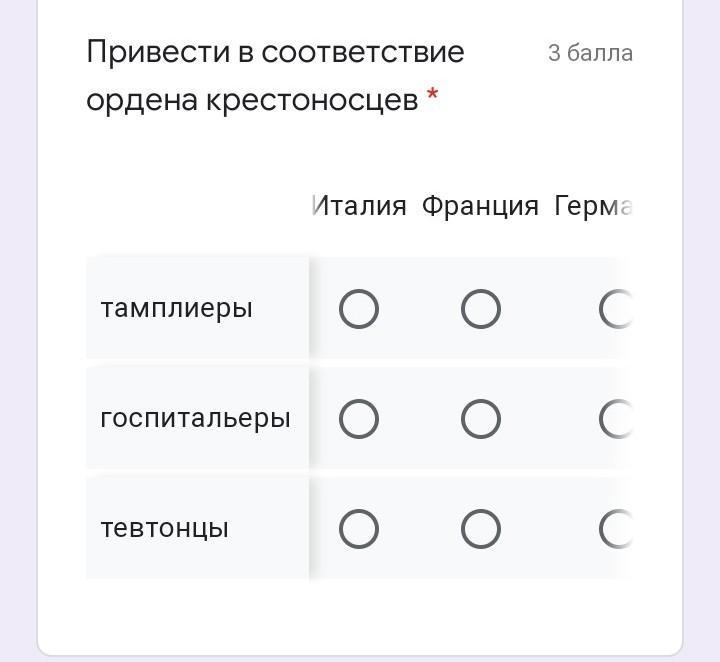The width and height of the screenshot is (720, 662).
Task: Click the тамплиеры row label
Action: (x=176, y=308)
